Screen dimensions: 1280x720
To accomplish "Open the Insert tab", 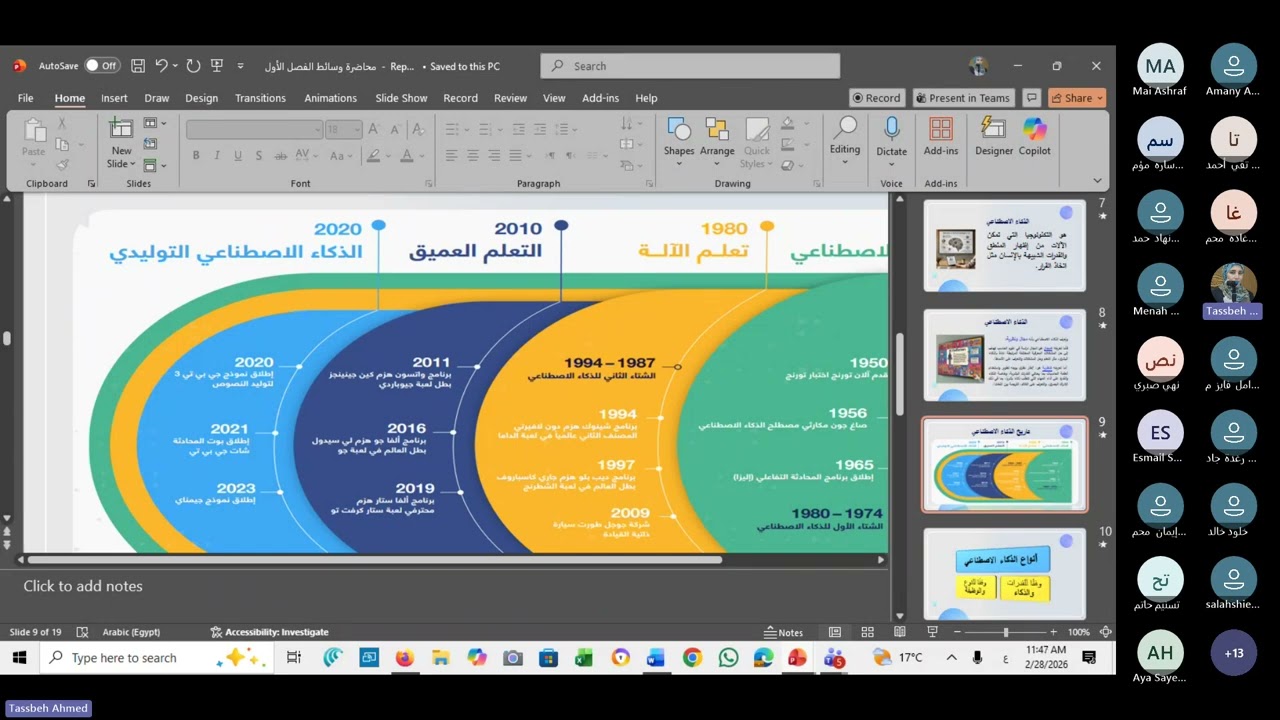I will click(114, 98).
